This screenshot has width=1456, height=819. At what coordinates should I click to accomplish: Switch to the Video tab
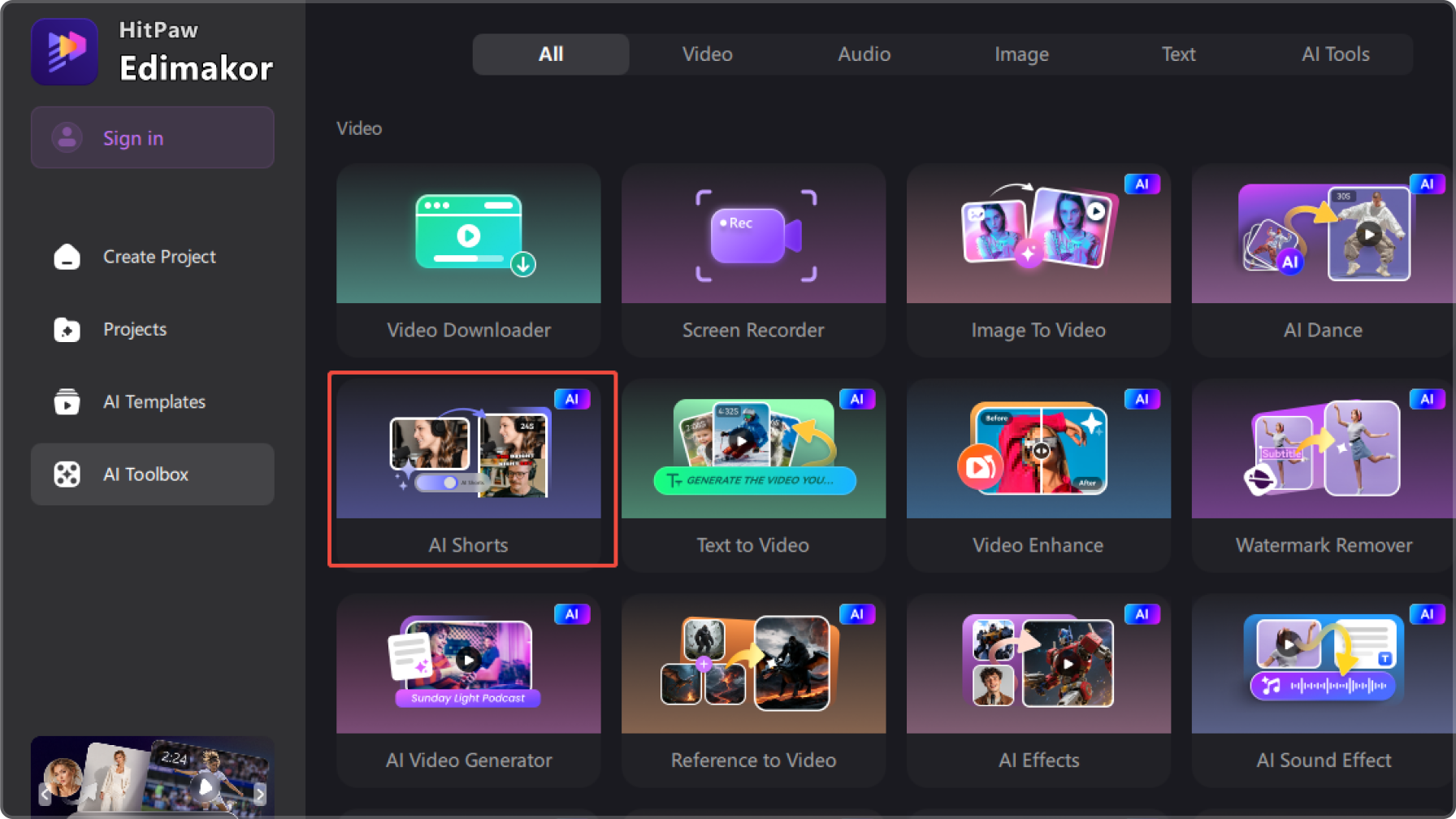coord(708,54)
